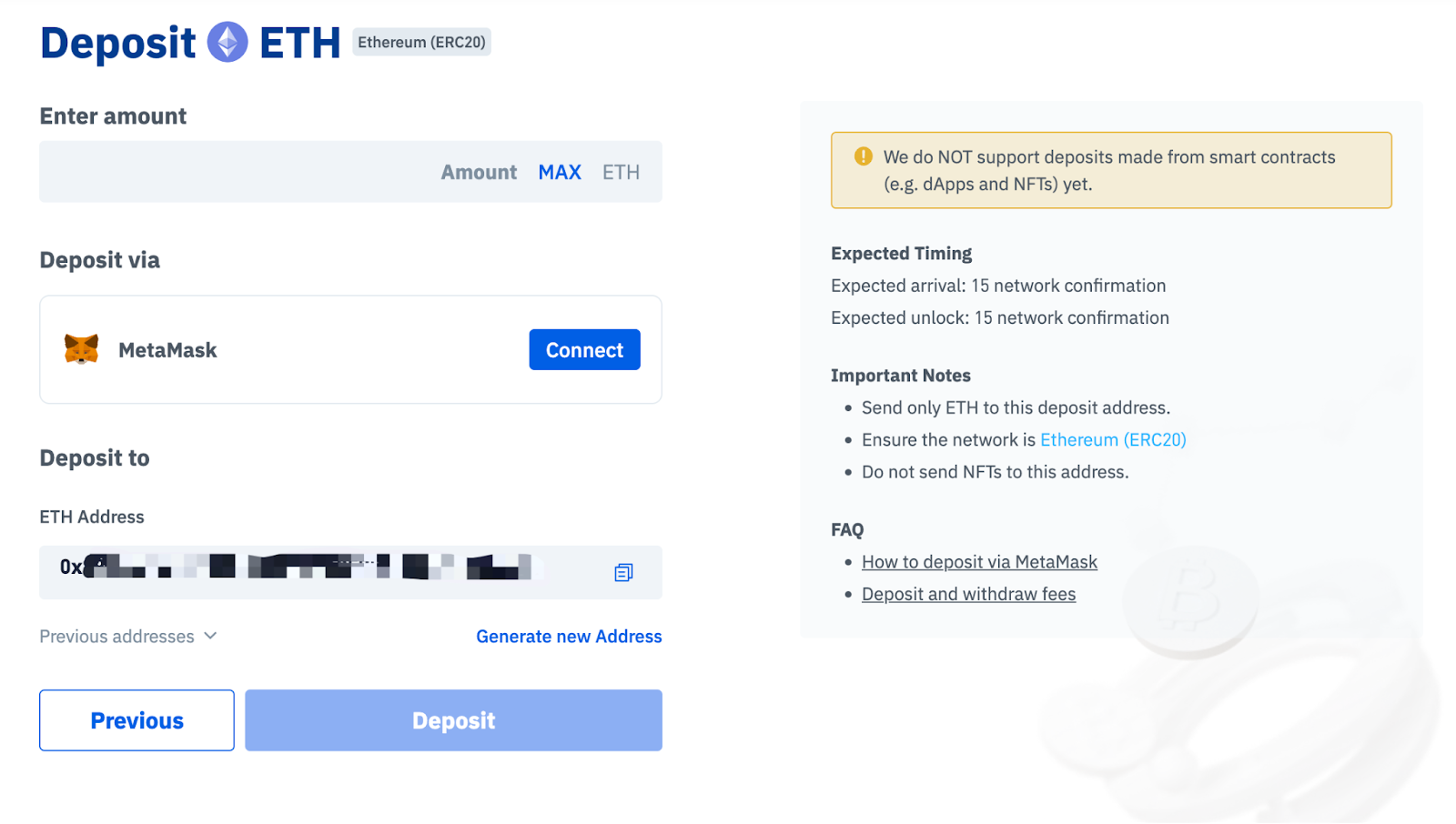Open the Ethereum (ERC20) network link
The width and height of the screenshot is (1456, 824).
[1113, 439]
